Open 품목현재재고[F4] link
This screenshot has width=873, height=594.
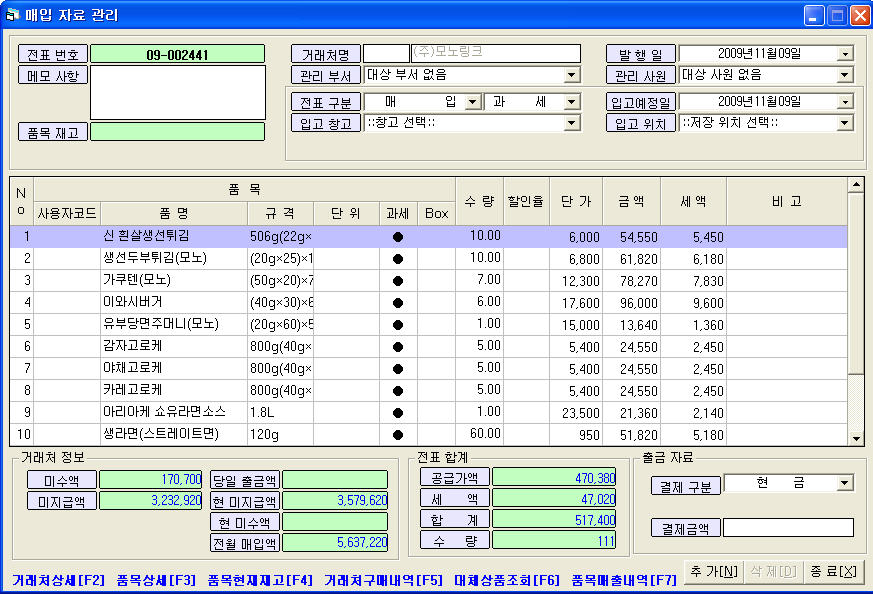point(260,580)
